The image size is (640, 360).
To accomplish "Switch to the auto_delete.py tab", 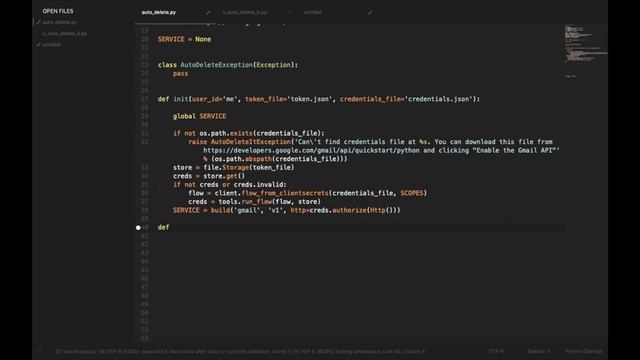I will [x=159, y=12].
